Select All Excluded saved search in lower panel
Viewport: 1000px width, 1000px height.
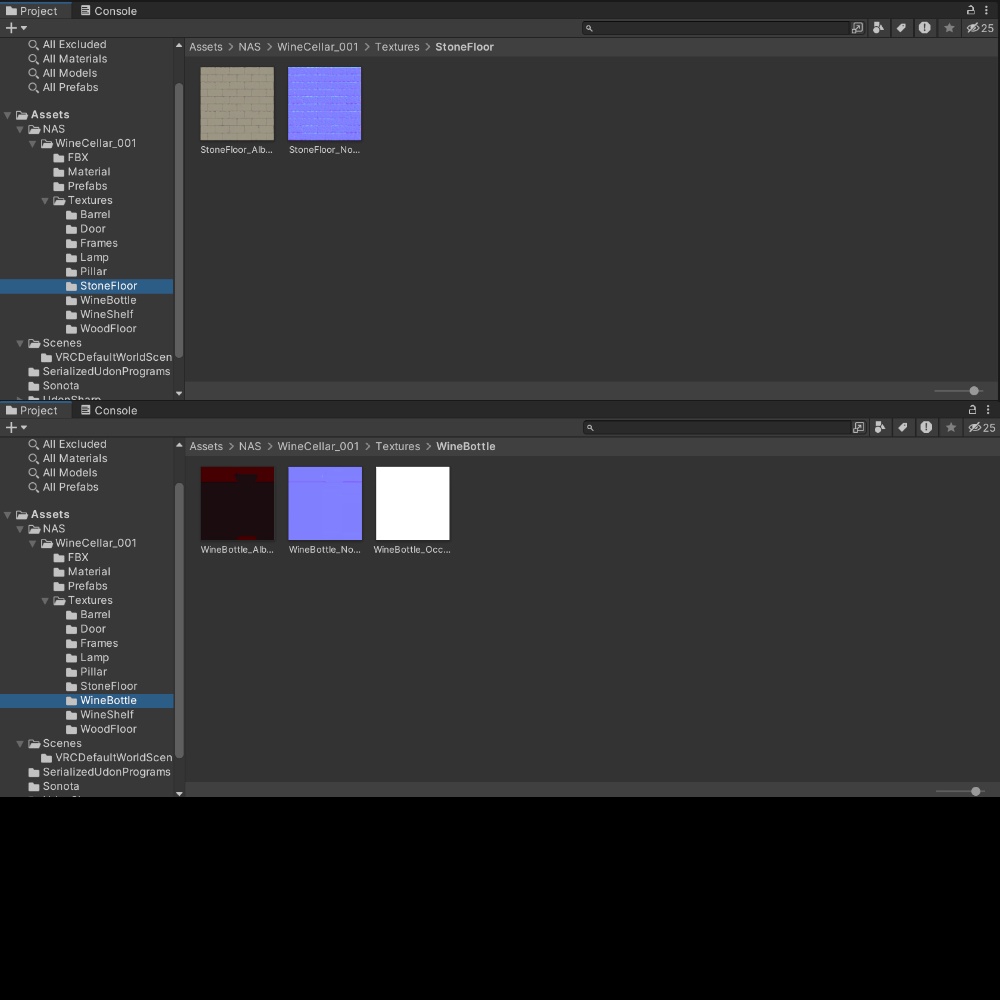[74, 444]
